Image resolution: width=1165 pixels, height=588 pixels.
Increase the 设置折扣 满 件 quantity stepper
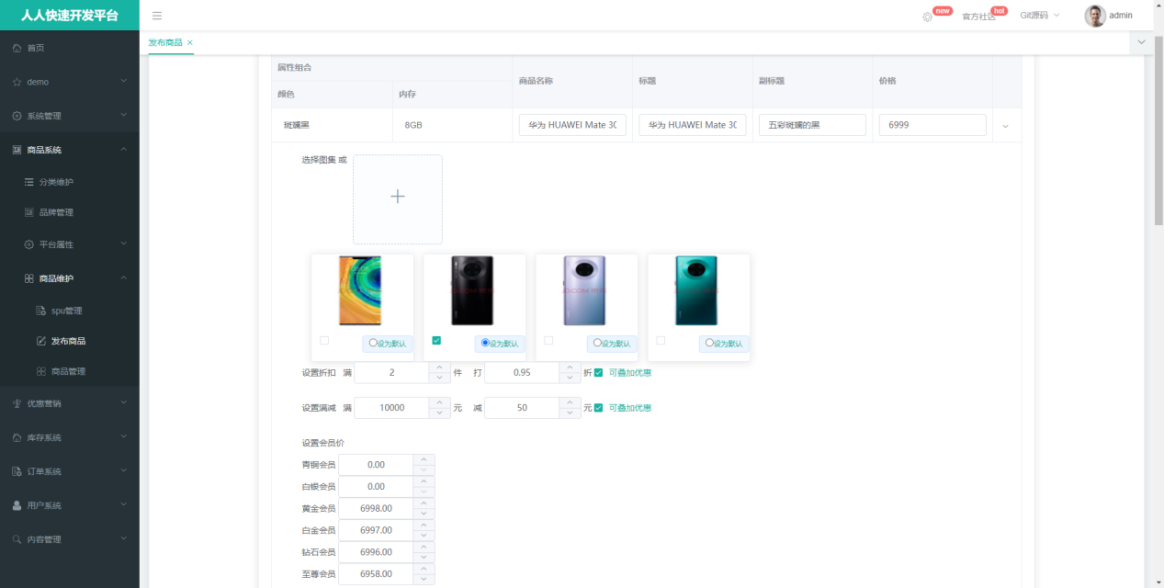(x=440, y=367)
